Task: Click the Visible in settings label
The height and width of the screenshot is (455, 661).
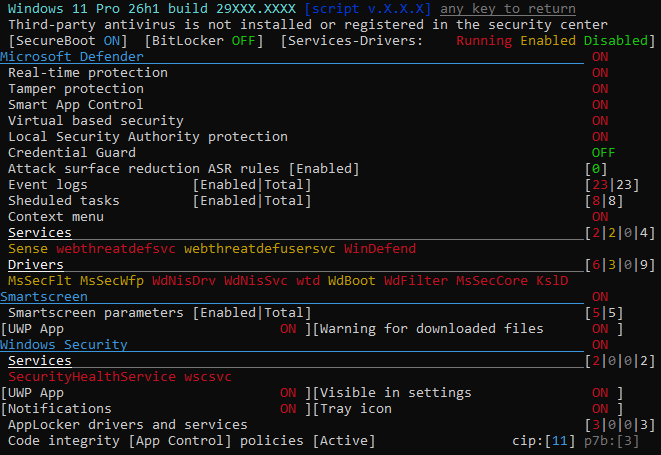Action: coord(395,393)
